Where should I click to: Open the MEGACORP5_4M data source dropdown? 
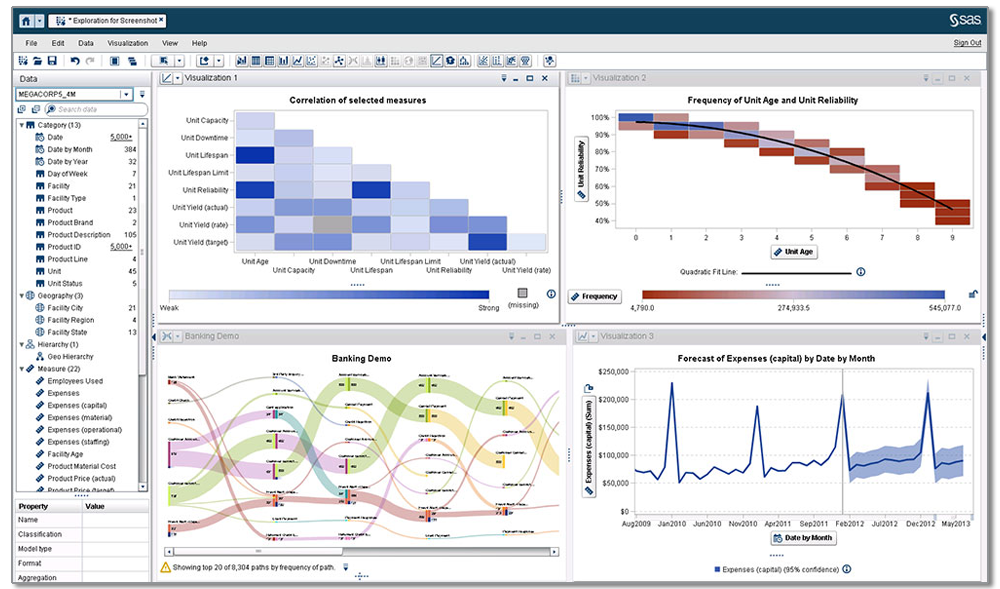[126, 94]
